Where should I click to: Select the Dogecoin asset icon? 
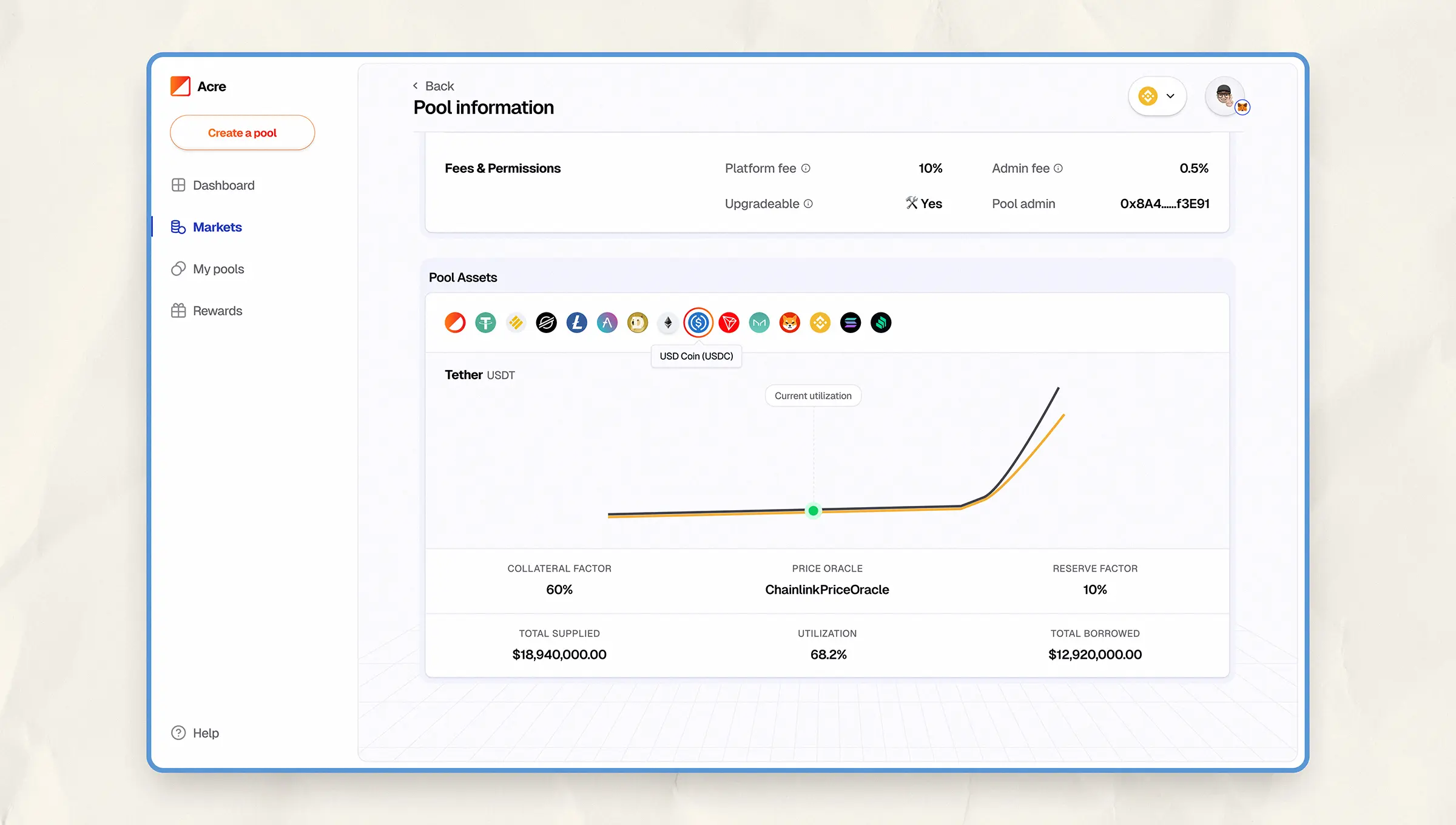click(x=638, y=323)
